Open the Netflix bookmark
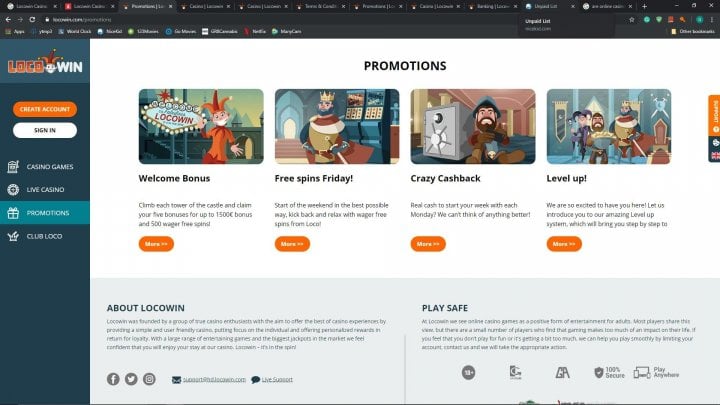This screenshot has width=720, height=405. (255, 32)
